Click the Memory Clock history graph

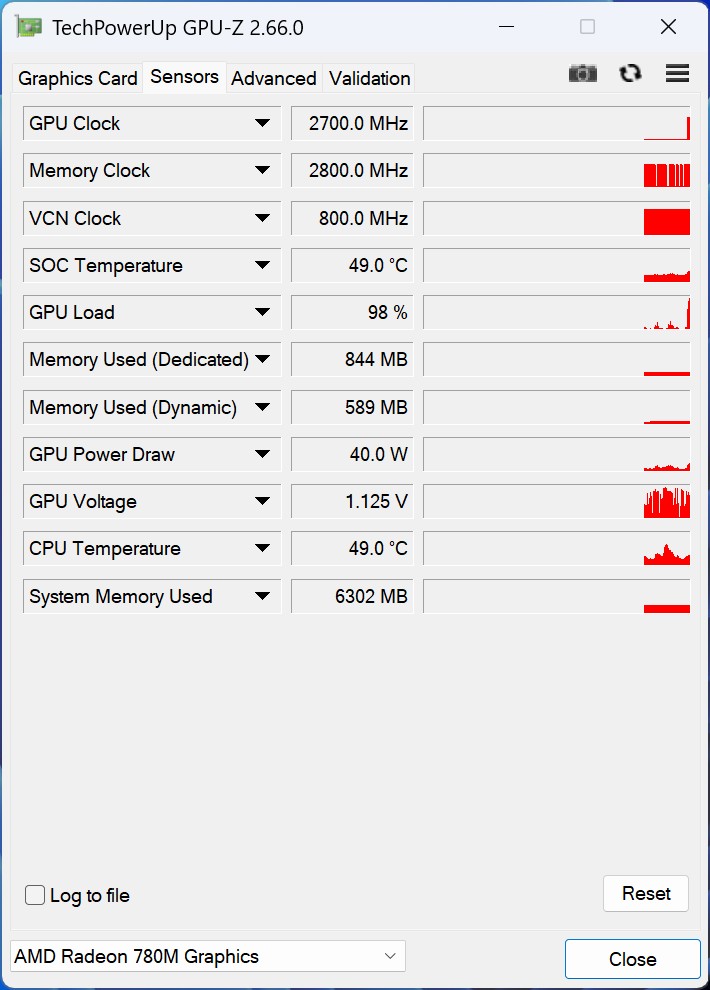pyautogui.click(x=556, y=171)
